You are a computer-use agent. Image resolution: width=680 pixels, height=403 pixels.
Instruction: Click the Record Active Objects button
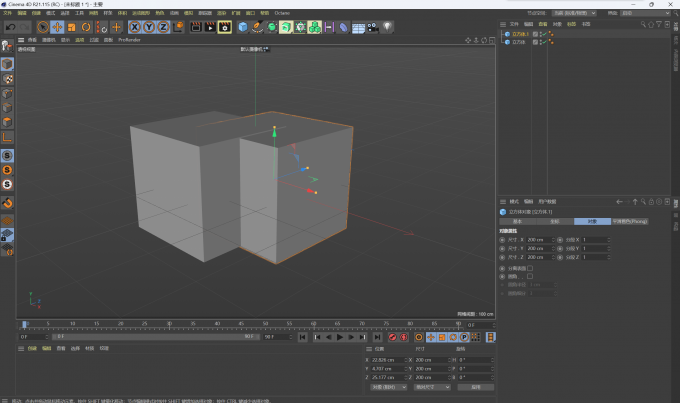pos(392,337)
